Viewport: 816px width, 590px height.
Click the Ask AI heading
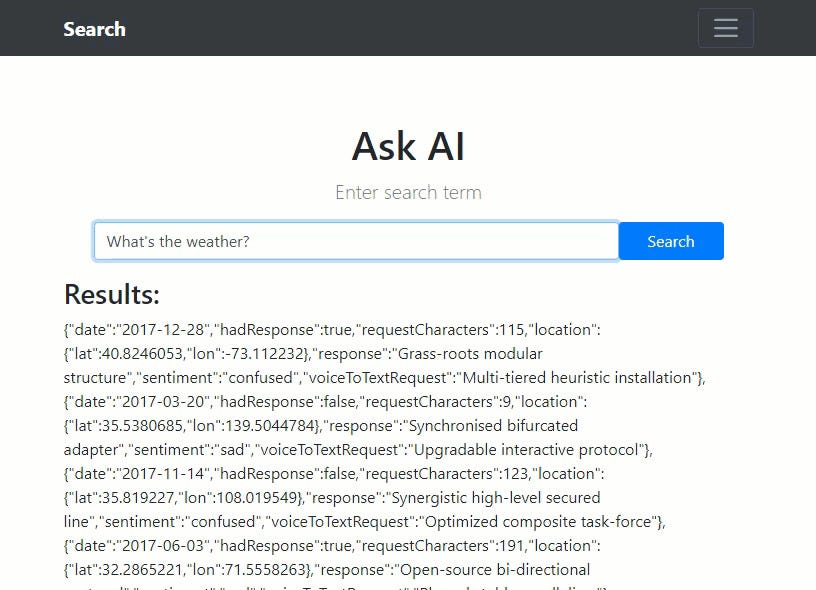408,146
